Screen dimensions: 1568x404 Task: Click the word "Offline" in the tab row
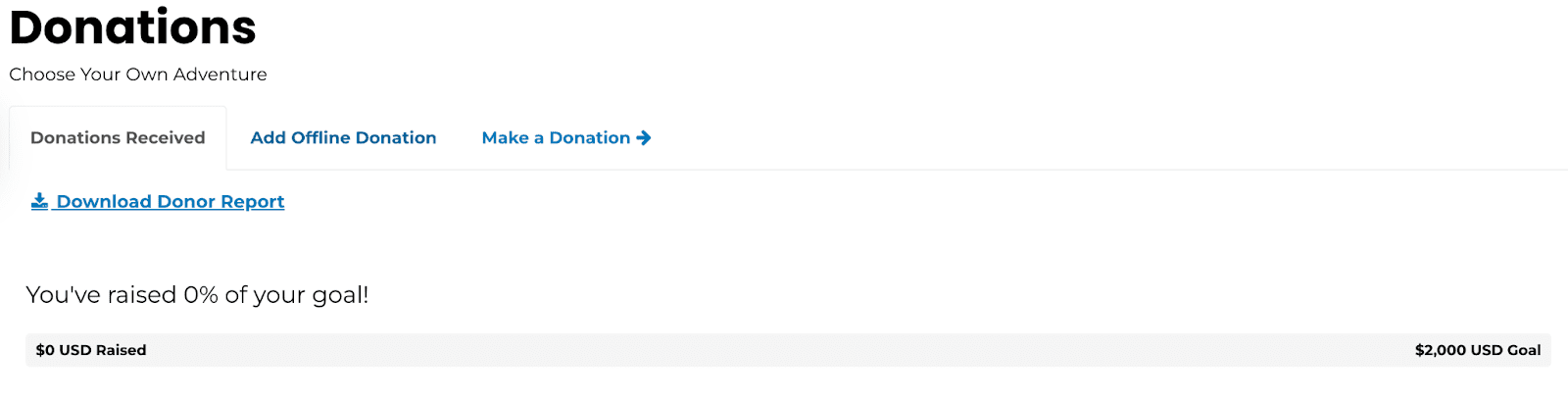click(x=320, y=138)
